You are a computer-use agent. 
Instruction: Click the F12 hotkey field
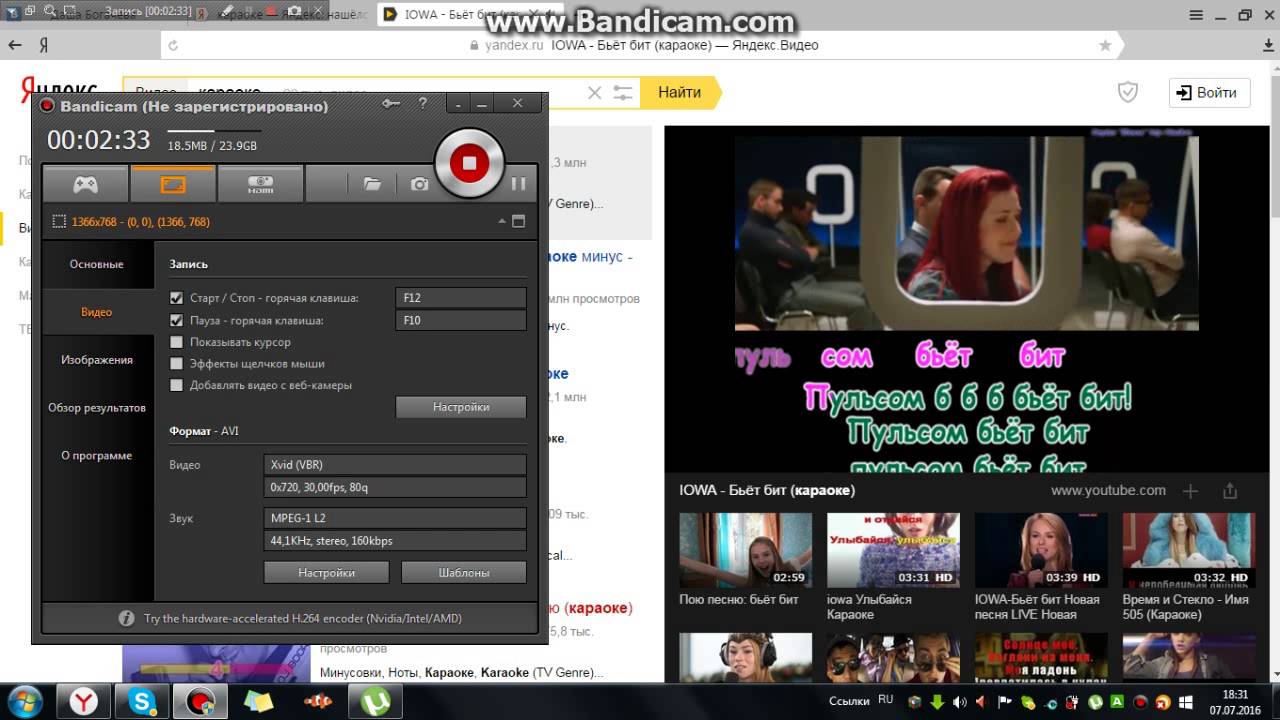point(461,298)
